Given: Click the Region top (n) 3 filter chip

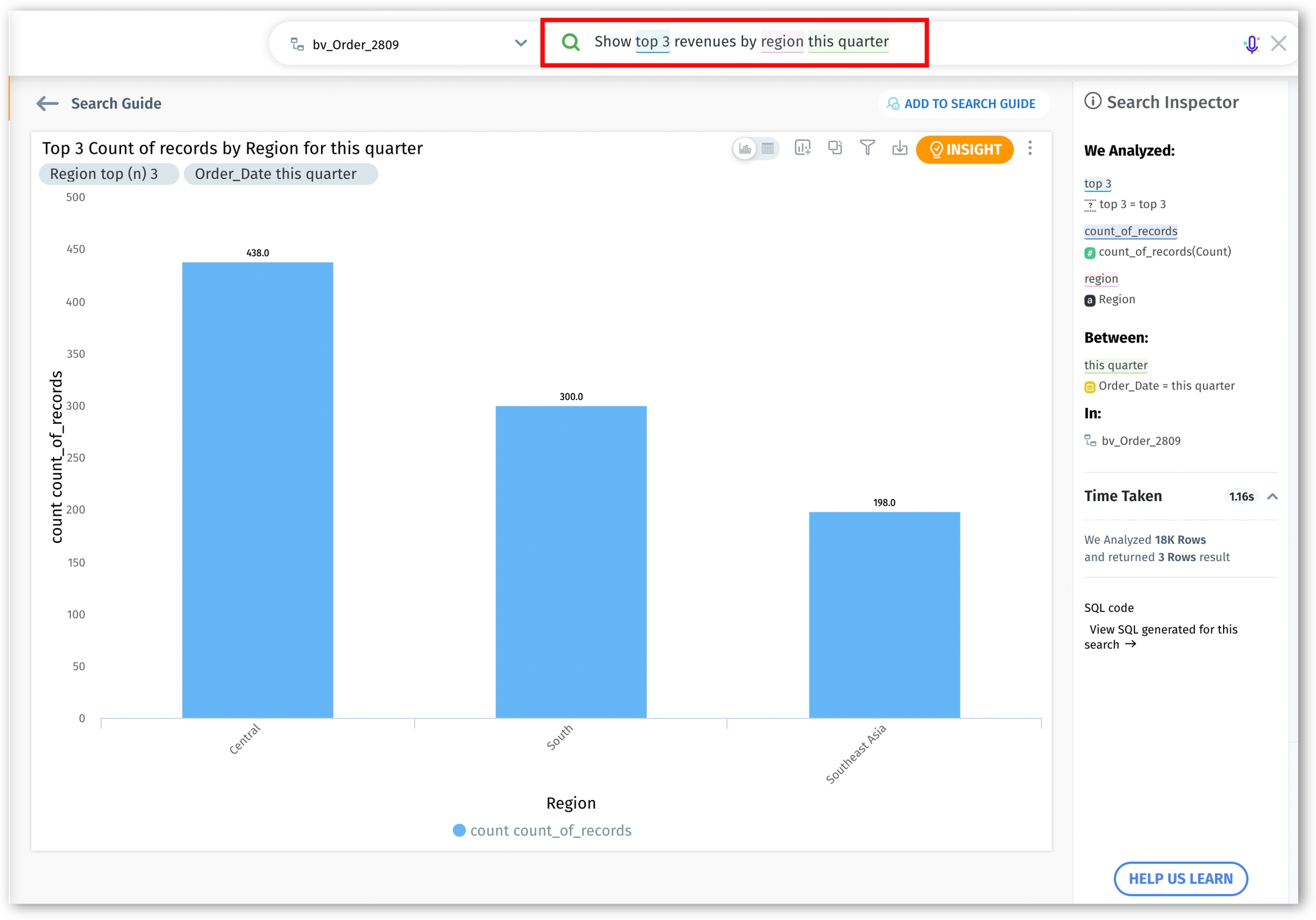Looking at the screenshot, I should tap(104, 174).
